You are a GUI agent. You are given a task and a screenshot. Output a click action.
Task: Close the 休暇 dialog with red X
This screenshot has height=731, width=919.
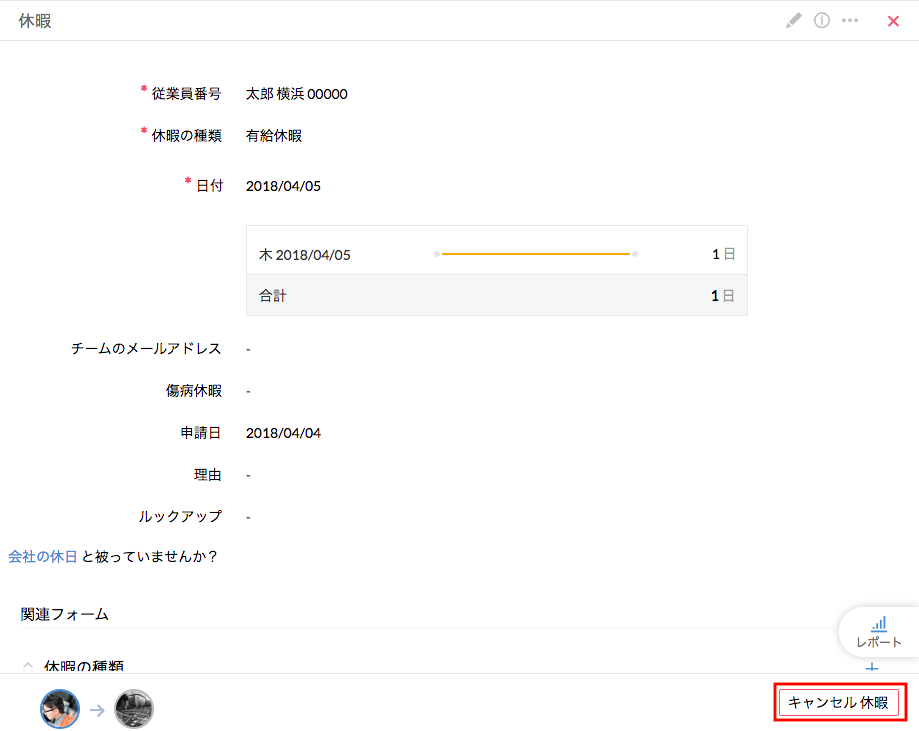[x=893, y=22]
